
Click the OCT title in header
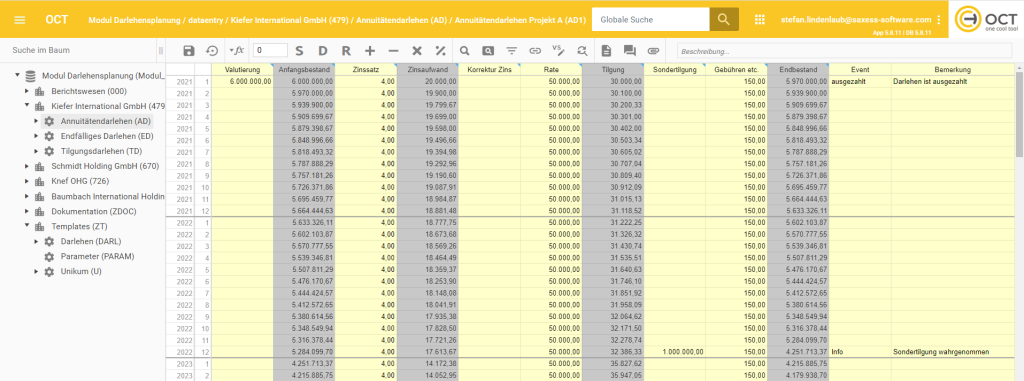(x=56, y=20)
